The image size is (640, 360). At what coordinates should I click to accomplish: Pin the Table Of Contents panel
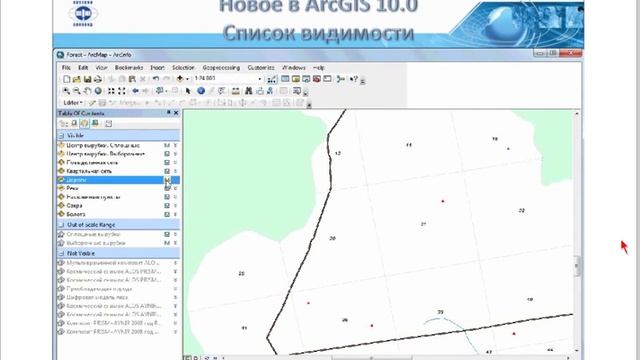tap(169, 113)
